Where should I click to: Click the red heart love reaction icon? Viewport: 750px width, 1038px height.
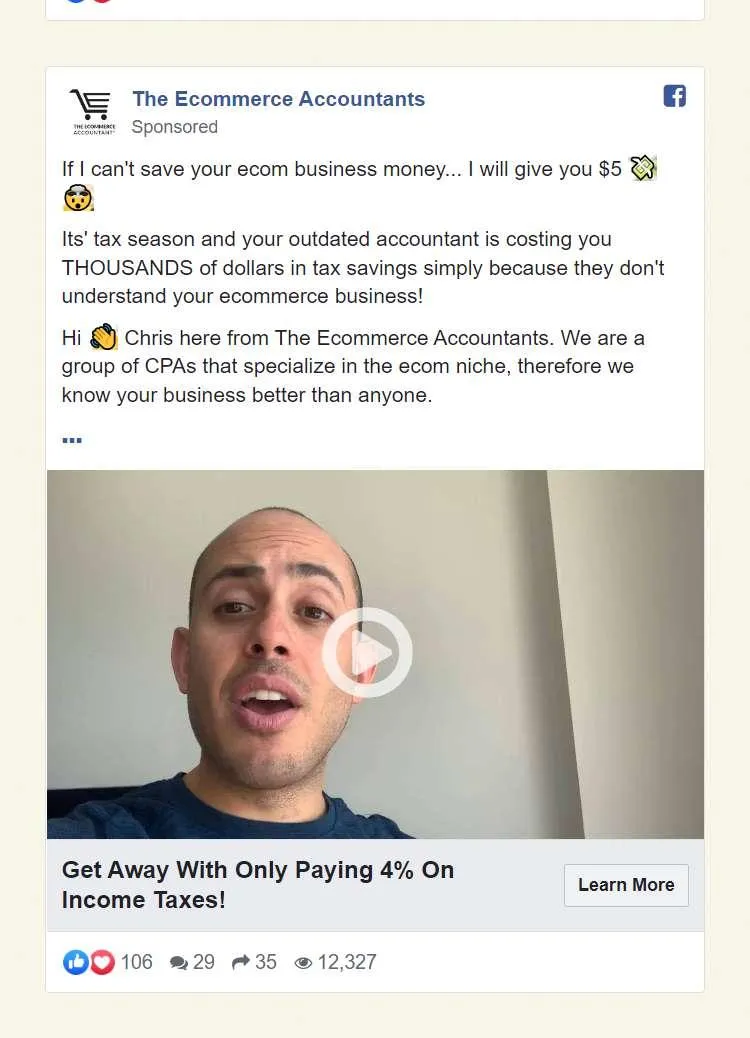[x=102, y=962]
